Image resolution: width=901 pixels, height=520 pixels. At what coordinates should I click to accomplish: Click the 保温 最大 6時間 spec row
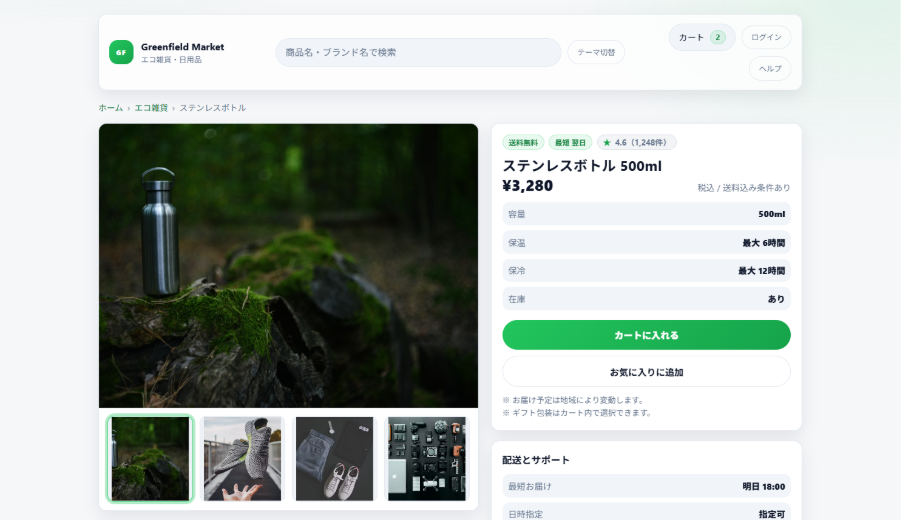coord(646,242)
